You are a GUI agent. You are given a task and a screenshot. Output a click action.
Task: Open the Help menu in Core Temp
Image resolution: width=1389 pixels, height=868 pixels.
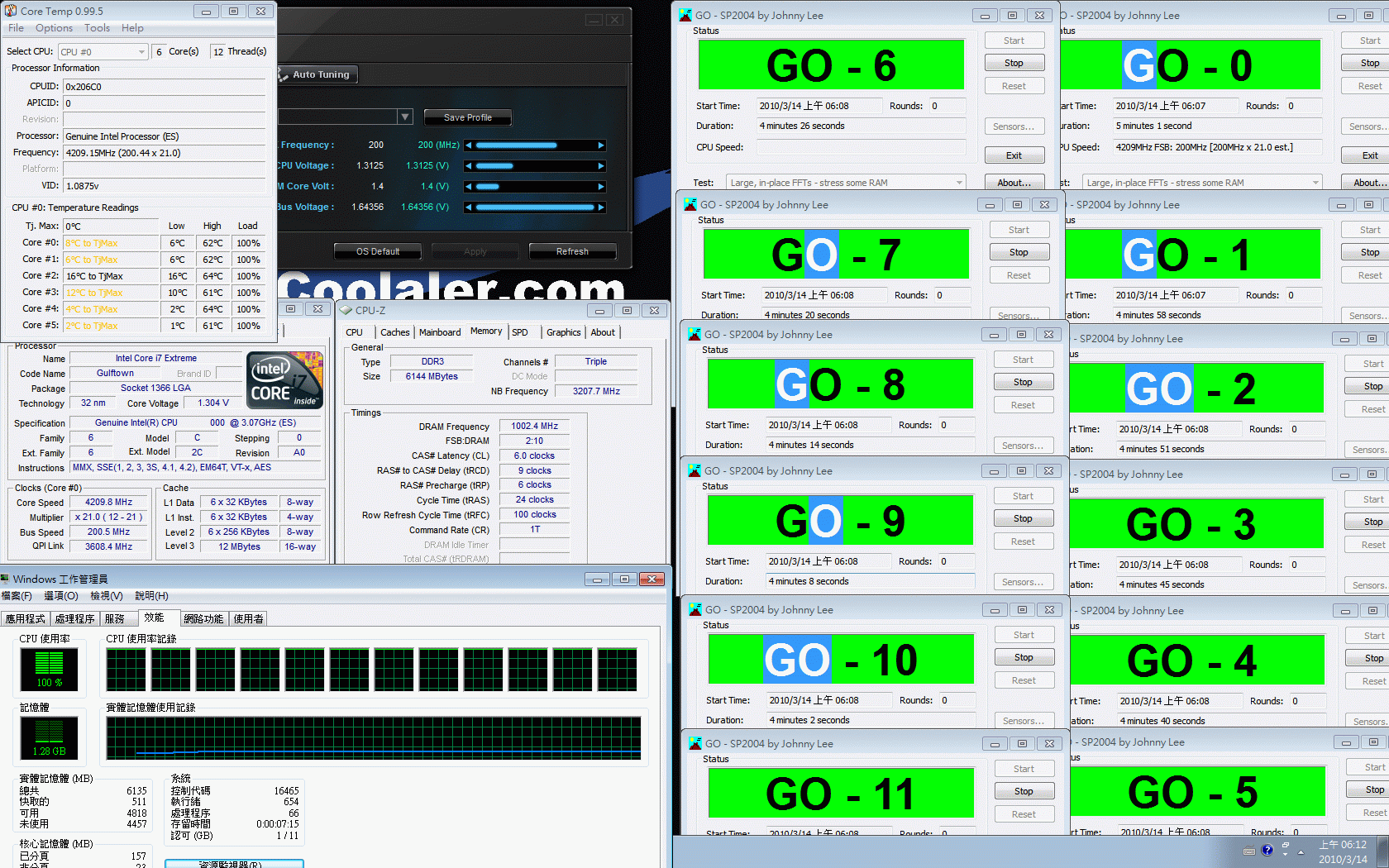[132, 28]
